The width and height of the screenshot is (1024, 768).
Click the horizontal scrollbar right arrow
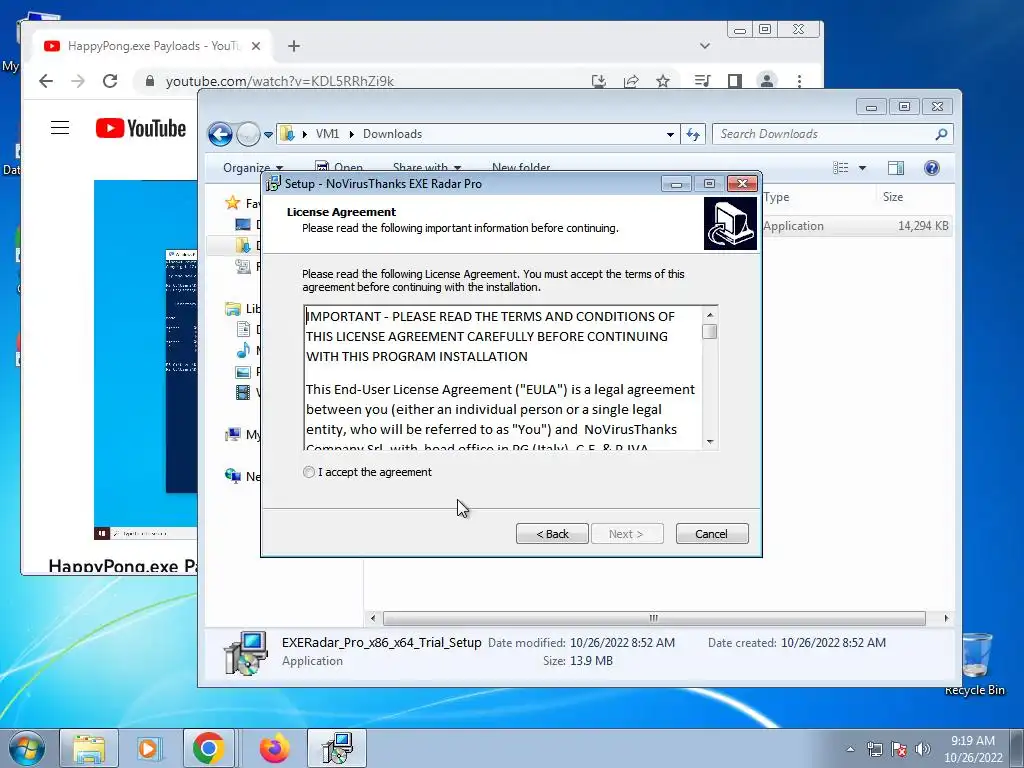pyautogui.click(x=946, y=618)
